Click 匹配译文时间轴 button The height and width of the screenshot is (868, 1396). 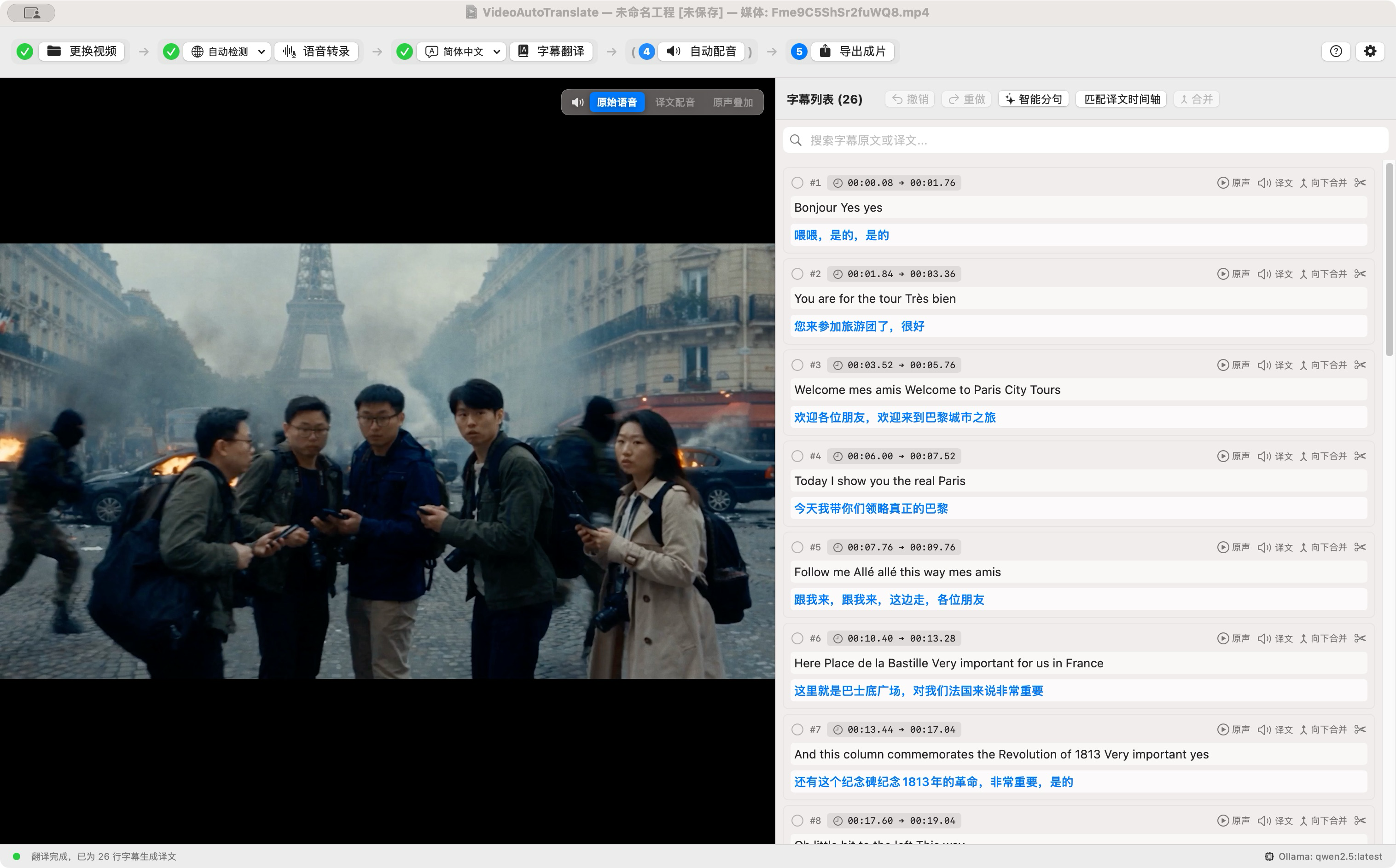tap(1122, 99)
